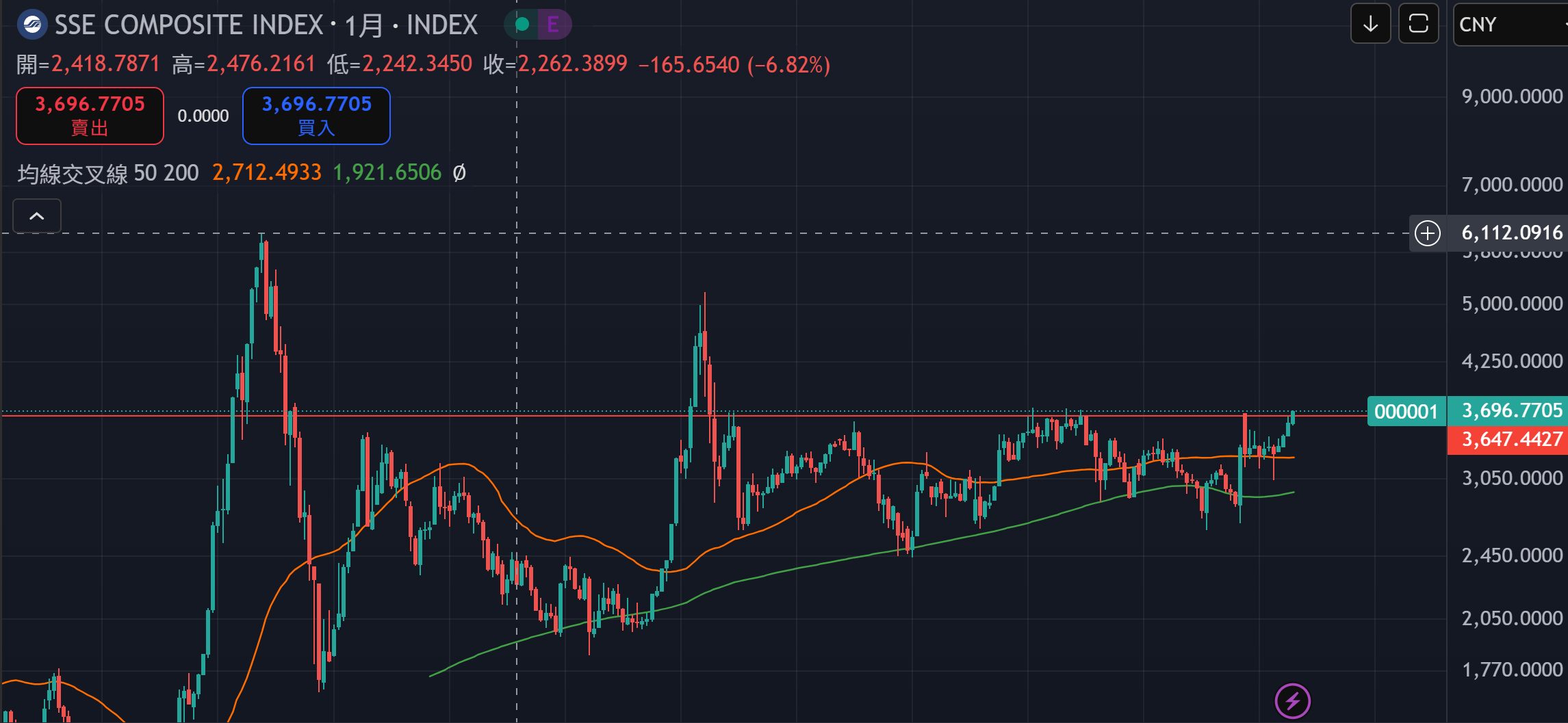Select the 均線交叉線 50 200 indicator legend

108,173
